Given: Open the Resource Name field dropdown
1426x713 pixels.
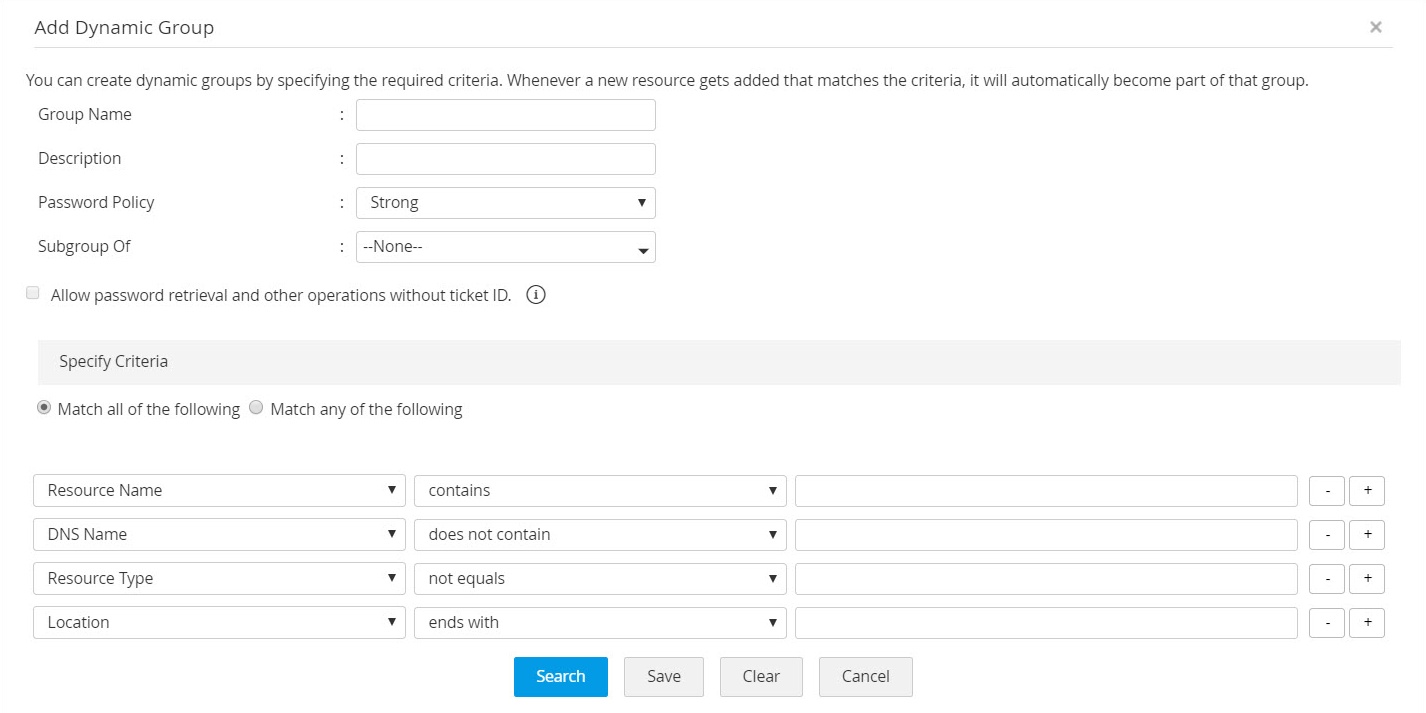Looking at the screenshot, I should 219,491.
